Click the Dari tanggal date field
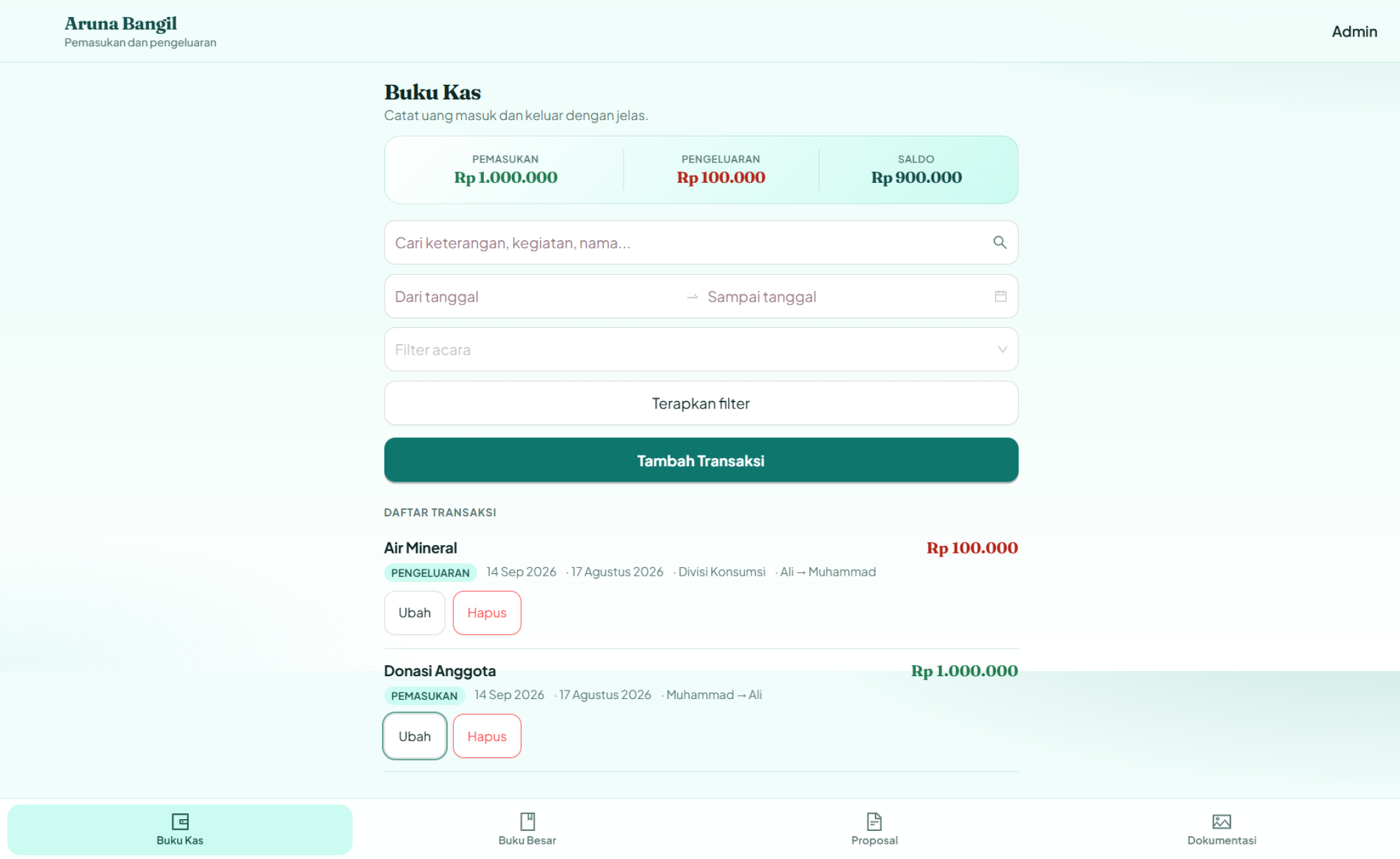Image resolution: width=1400 pixels, height=859 pixels. [535, 297]
